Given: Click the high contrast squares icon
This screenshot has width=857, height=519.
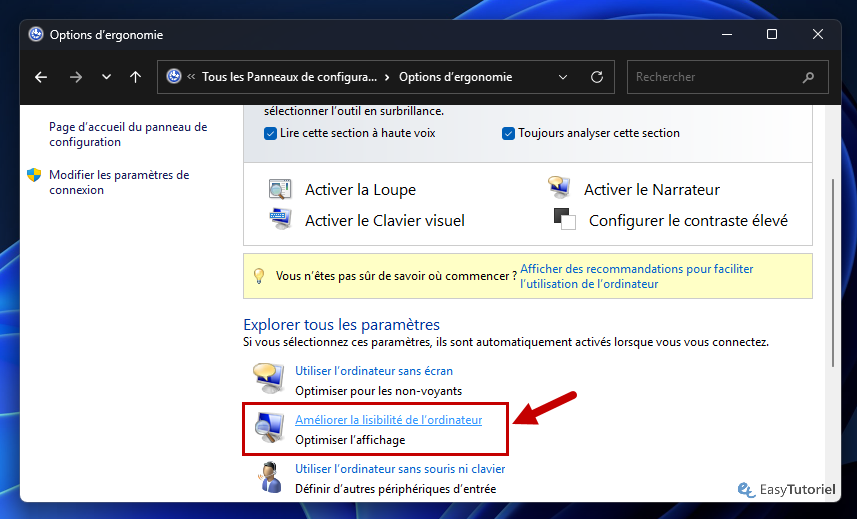Looking at the screenshot, I should point(565,219).
